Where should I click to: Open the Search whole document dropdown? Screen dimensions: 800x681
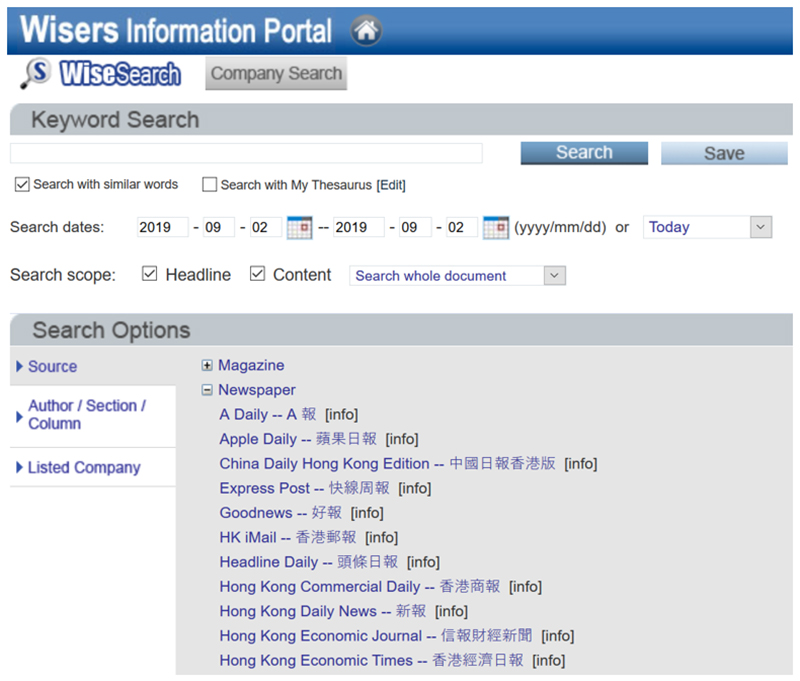pos(457,275)
